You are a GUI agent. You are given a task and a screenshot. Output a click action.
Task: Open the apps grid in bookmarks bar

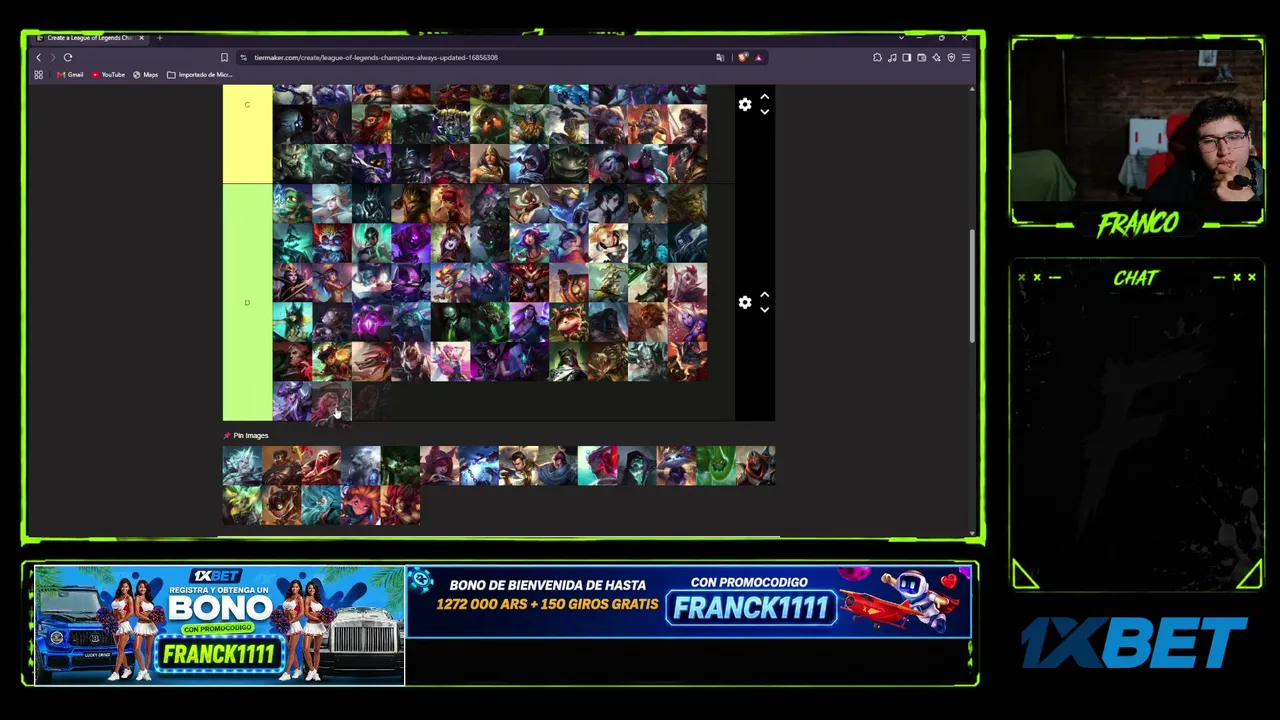pyautogui.click(x=38, y=75)
